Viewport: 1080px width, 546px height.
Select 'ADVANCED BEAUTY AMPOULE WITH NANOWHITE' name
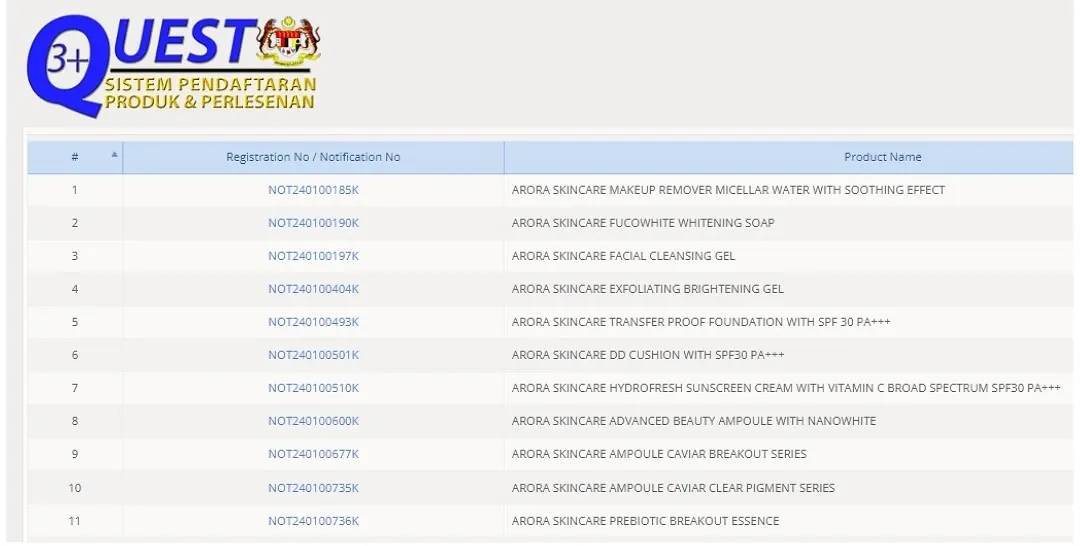tap(694, 421)
